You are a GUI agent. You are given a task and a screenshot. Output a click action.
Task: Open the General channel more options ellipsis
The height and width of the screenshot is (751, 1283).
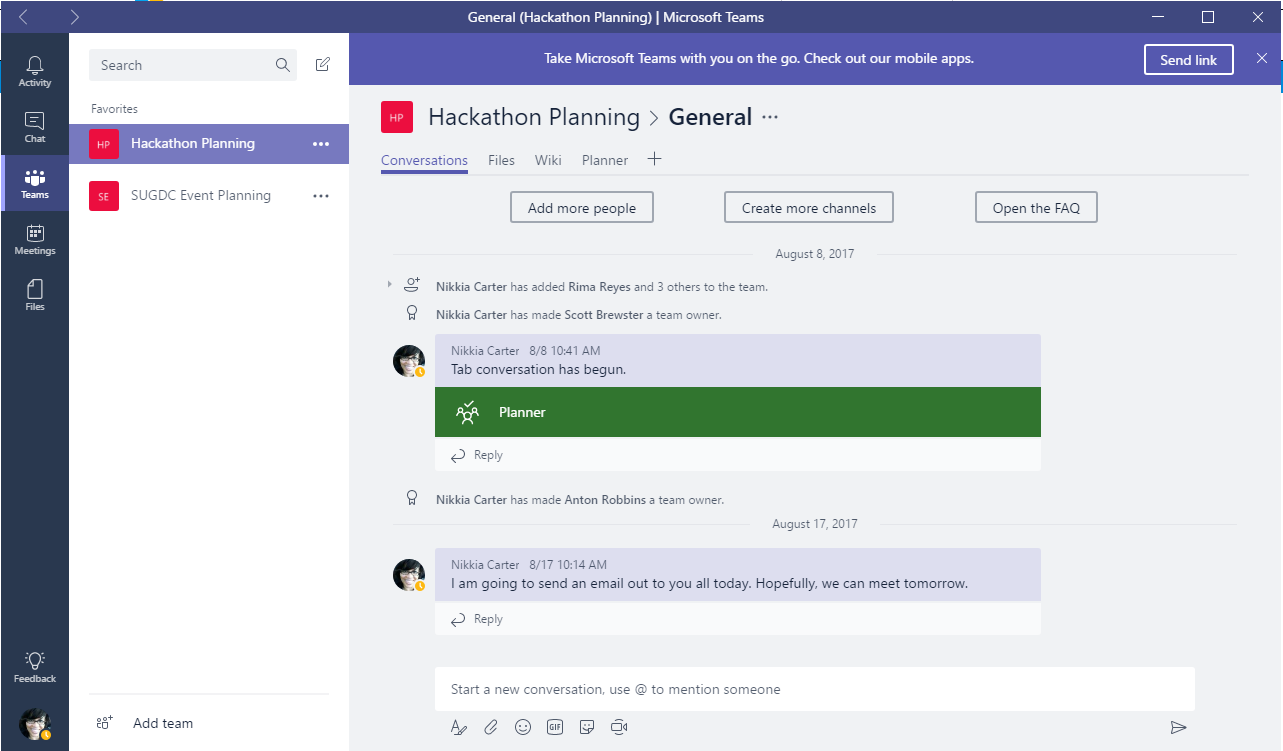click(770, 117)
